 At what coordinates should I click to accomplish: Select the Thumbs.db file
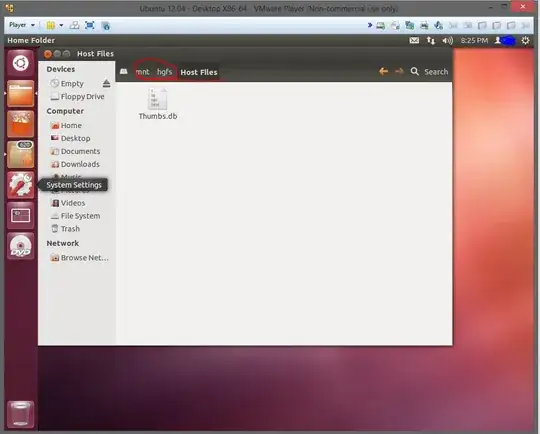[158, 104]
